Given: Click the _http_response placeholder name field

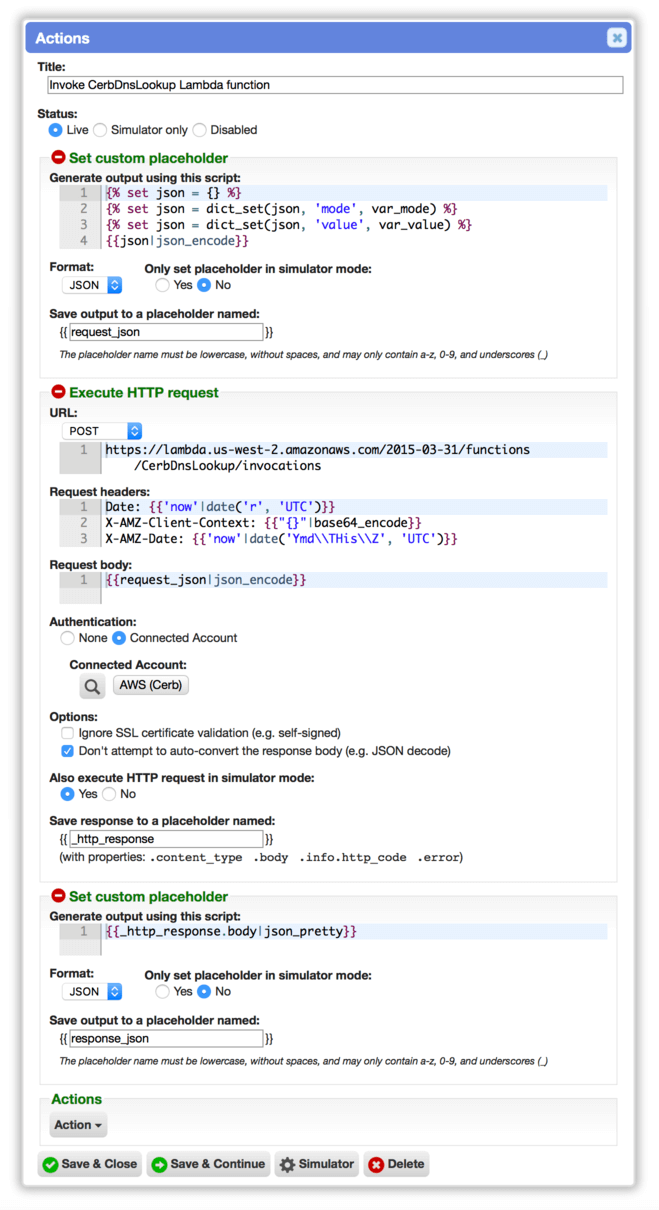Looking at the screenshot, I should tap(166, 839).
